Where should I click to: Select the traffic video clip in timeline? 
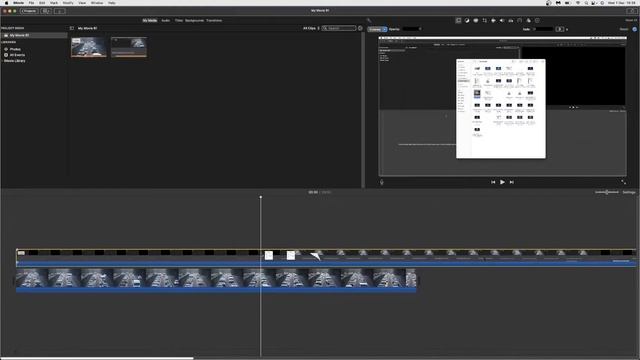(x=216, y=280)
